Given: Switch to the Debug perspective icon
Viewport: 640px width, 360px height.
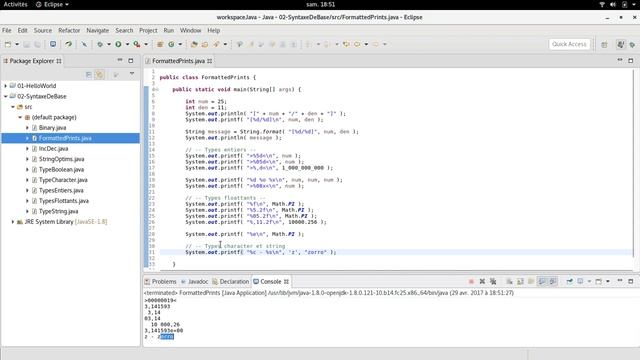Looking at the screenshot, I should 632,44.
